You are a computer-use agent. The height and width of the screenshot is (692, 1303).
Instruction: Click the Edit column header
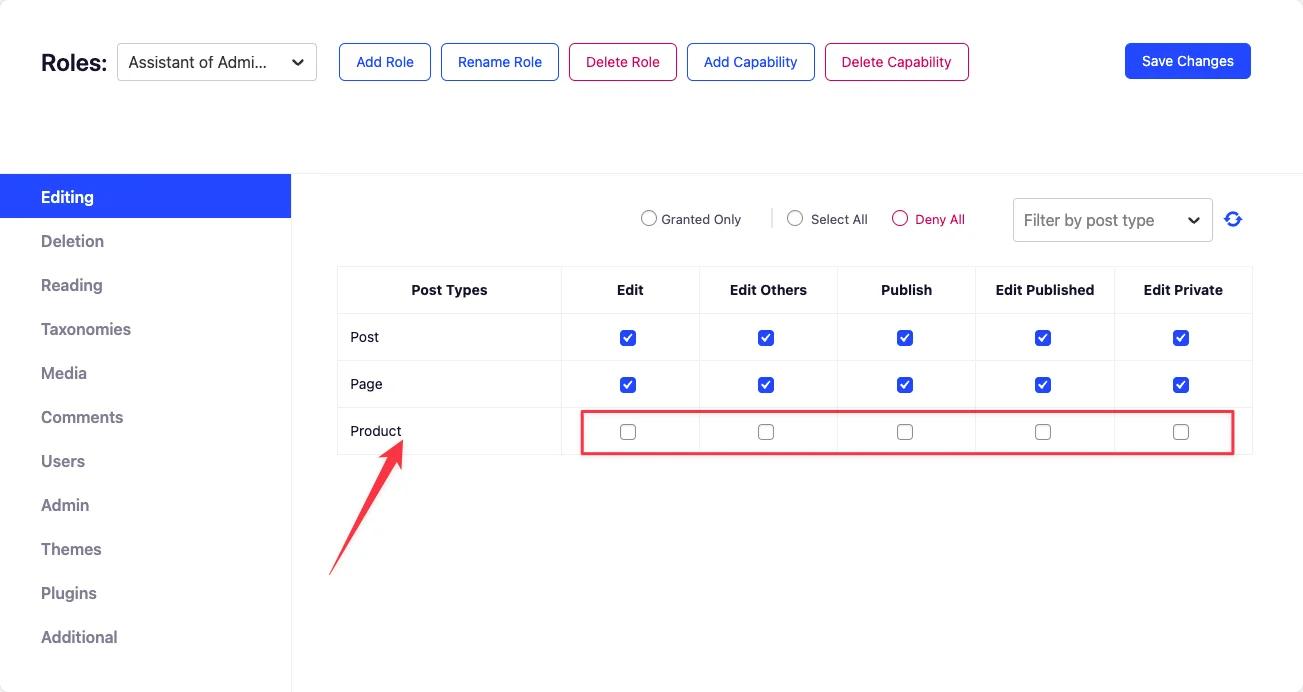click(630, 290)
